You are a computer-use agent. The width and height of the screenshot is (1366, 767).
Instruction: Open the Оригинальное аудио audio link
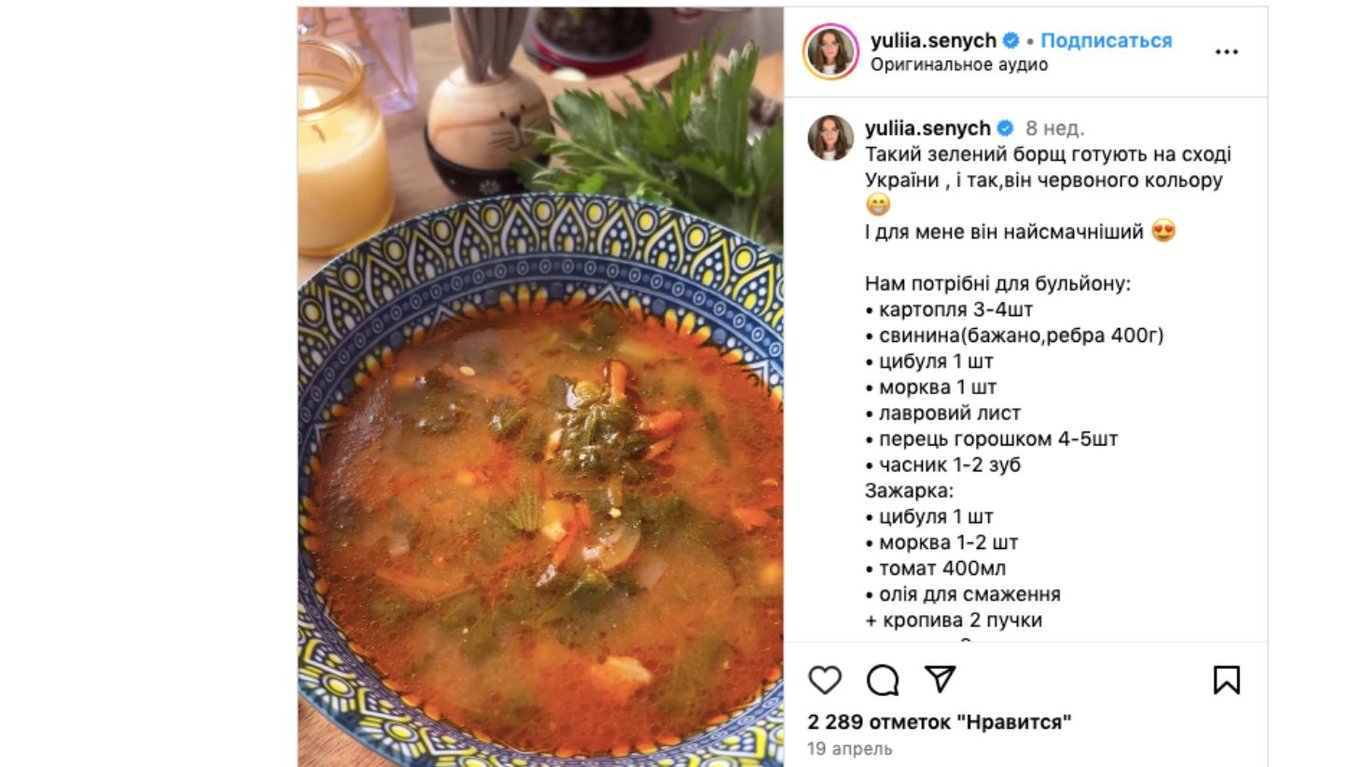pos(959,65)
